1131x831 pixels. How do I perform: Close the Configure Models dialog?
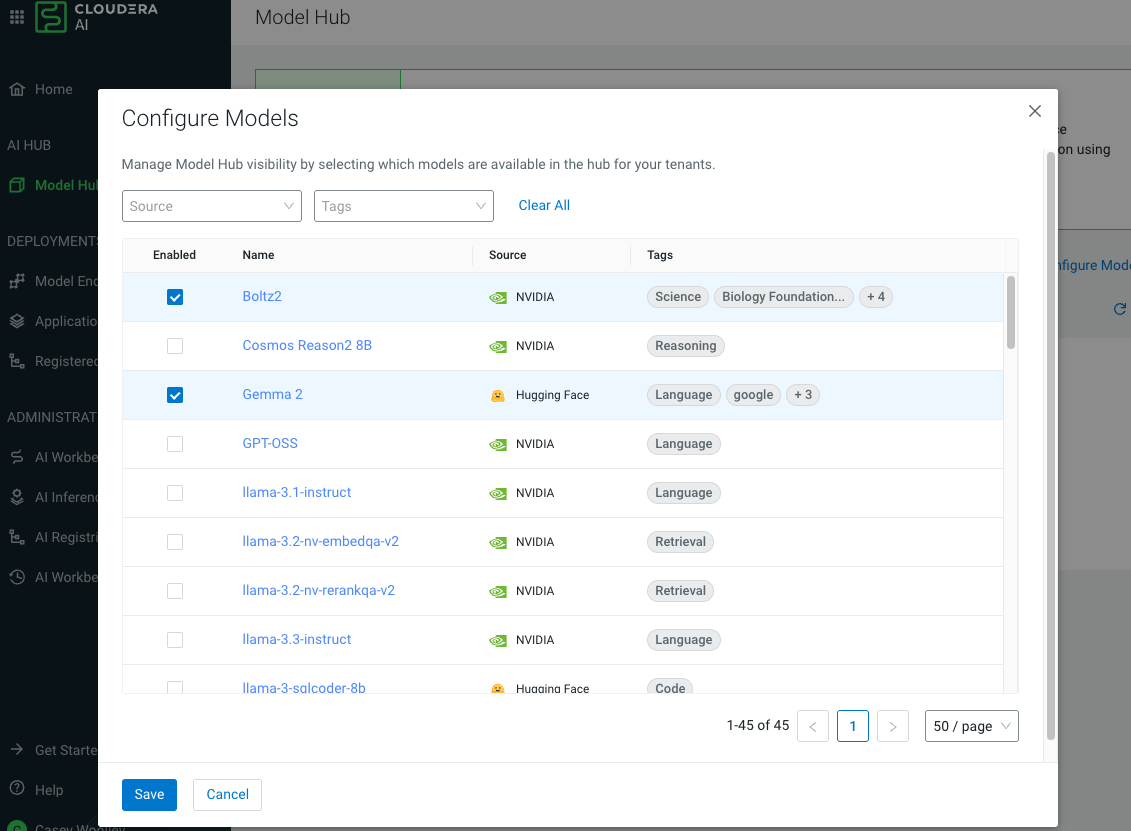click(x=1034, y=111)
